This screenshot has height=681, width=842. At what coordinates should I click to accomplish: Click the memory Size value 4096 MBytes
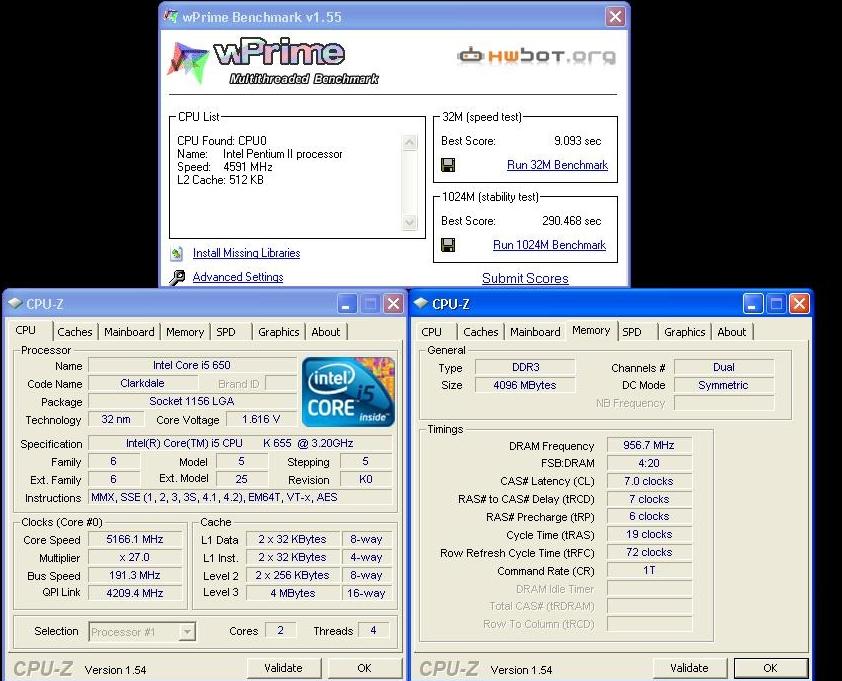click(525, 385)
